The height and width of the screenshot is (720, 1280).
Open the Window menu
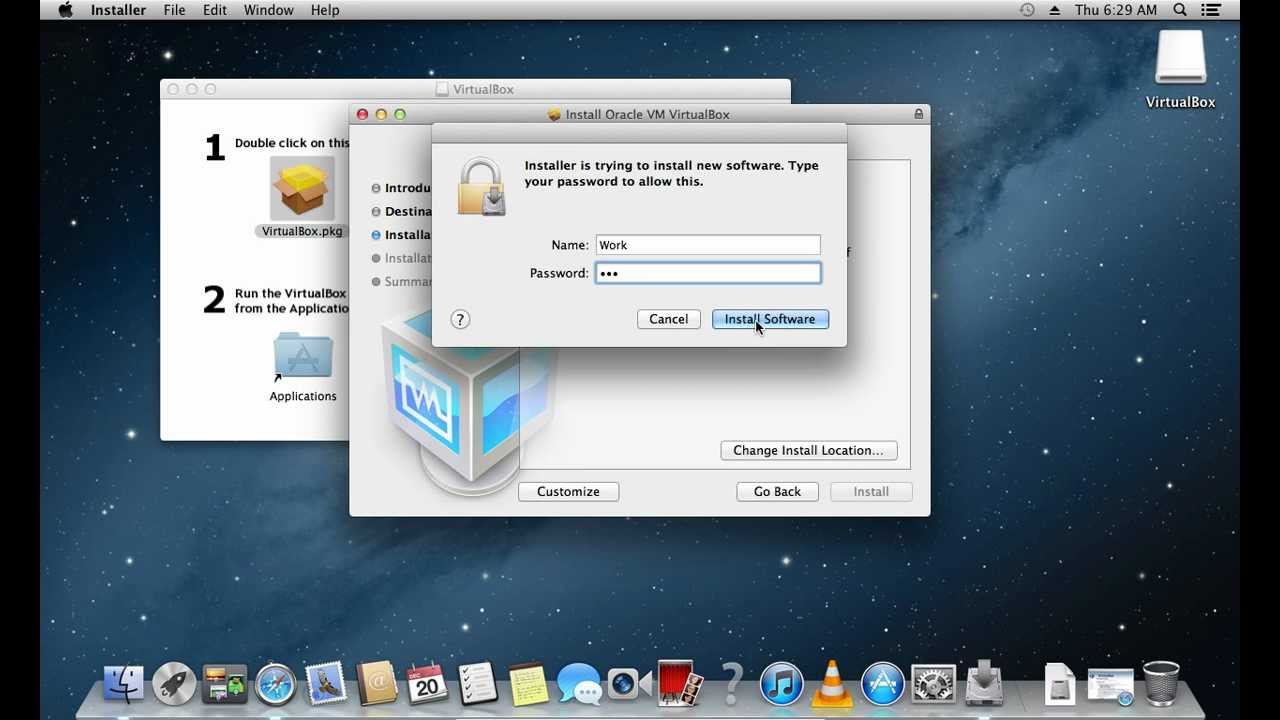point(268,10)
